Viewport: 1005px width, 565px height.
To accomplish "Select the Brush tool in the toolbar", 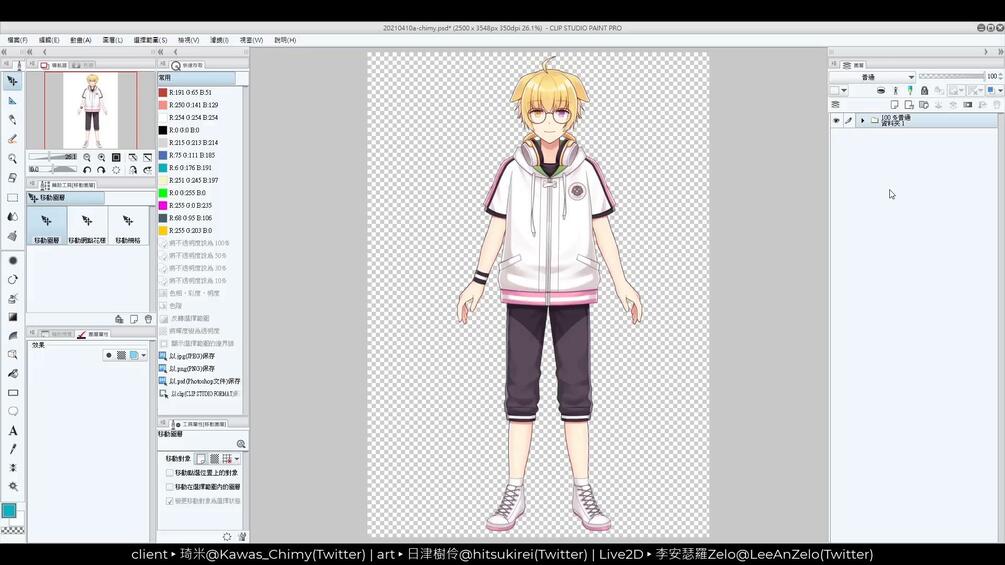I will 12,139.
